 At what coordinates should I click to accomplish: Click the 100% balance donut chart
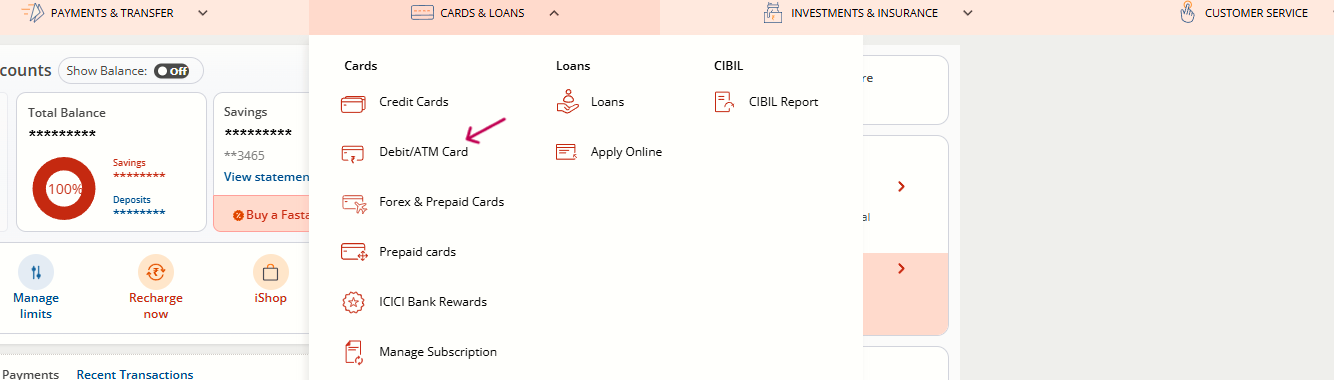coord(64,189)
